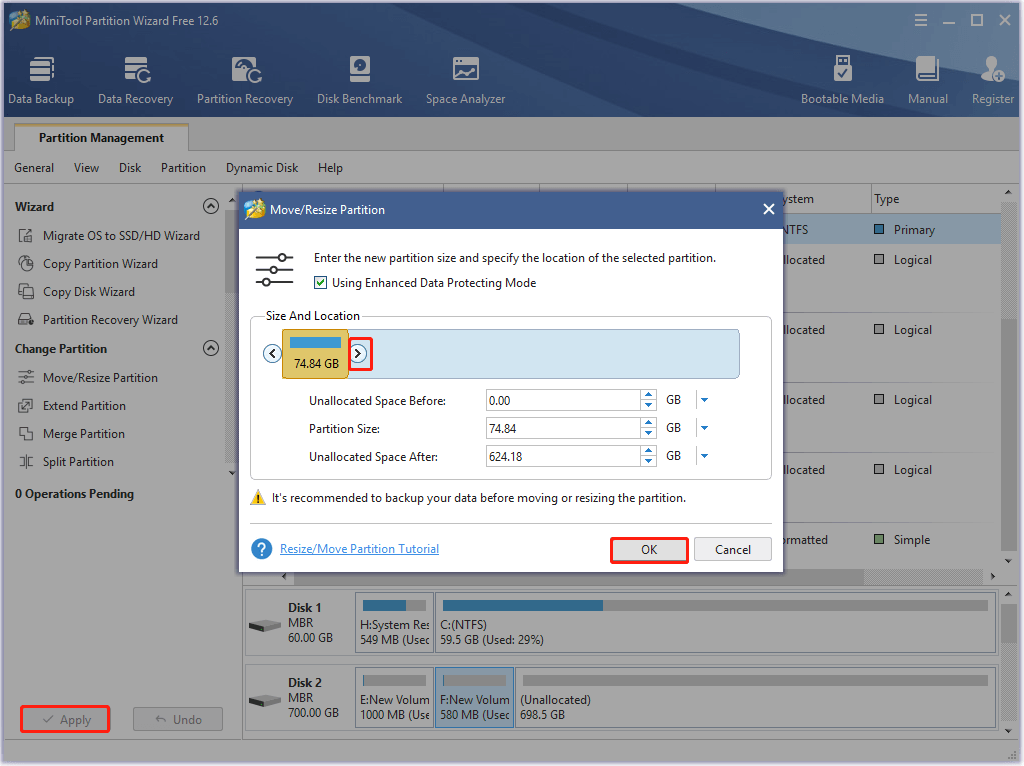Confirm with the OK button

649,549
